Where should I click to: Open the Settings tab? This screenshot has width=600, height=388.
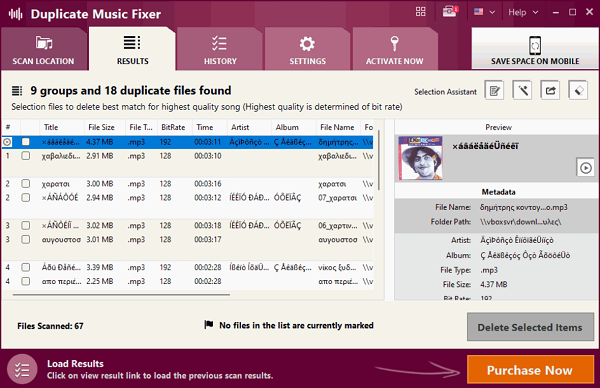pyautogui.click(x=307, y=49)
